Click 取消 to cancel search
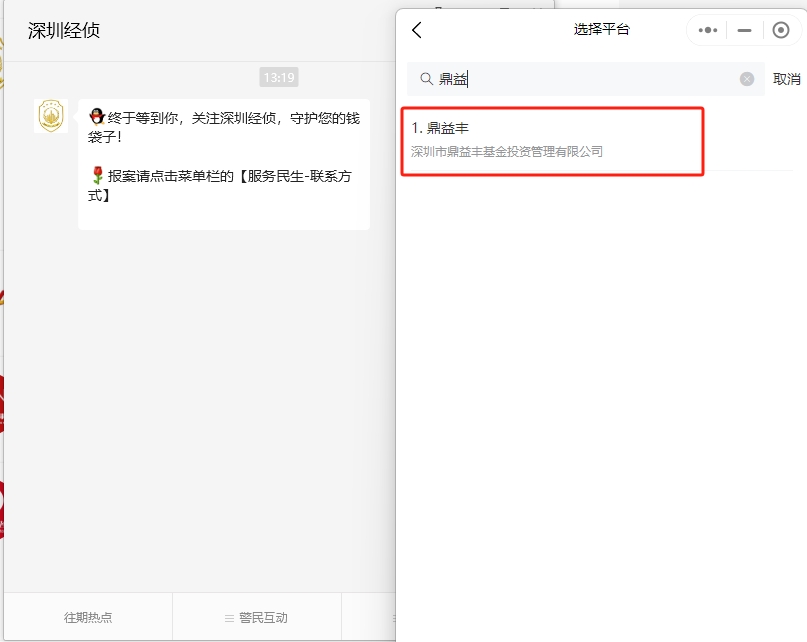807x642 pixels. click(786, 79)
